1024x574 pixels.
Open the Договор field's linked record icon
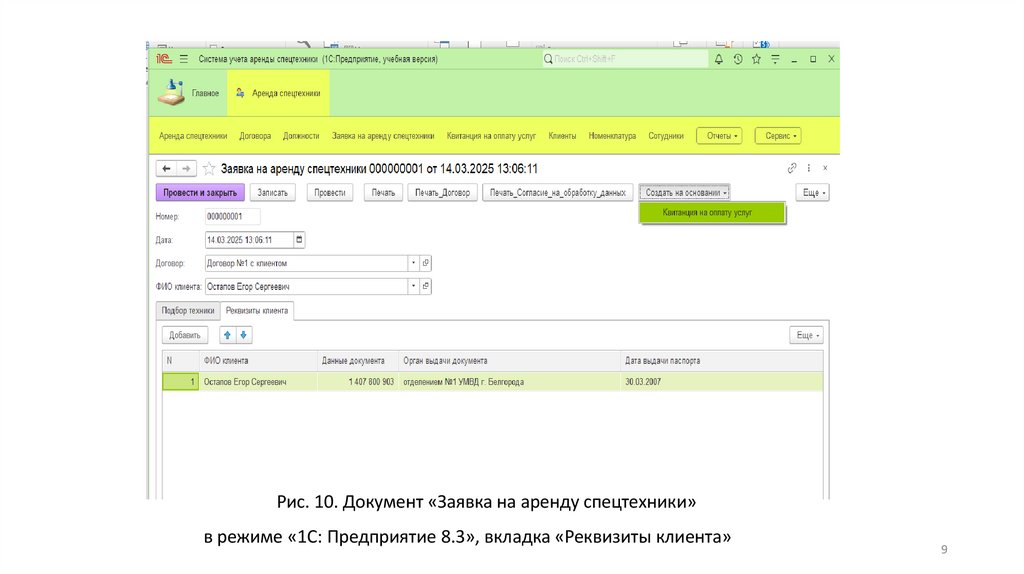point(426,263)
